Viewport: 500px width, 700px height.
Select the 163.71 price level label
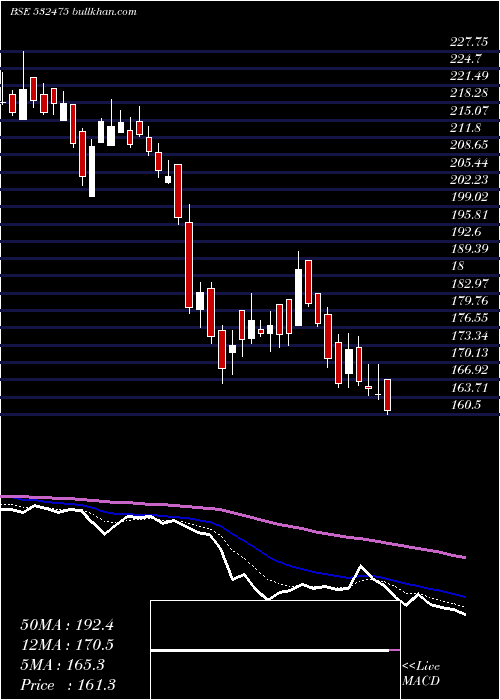point(469,387)
